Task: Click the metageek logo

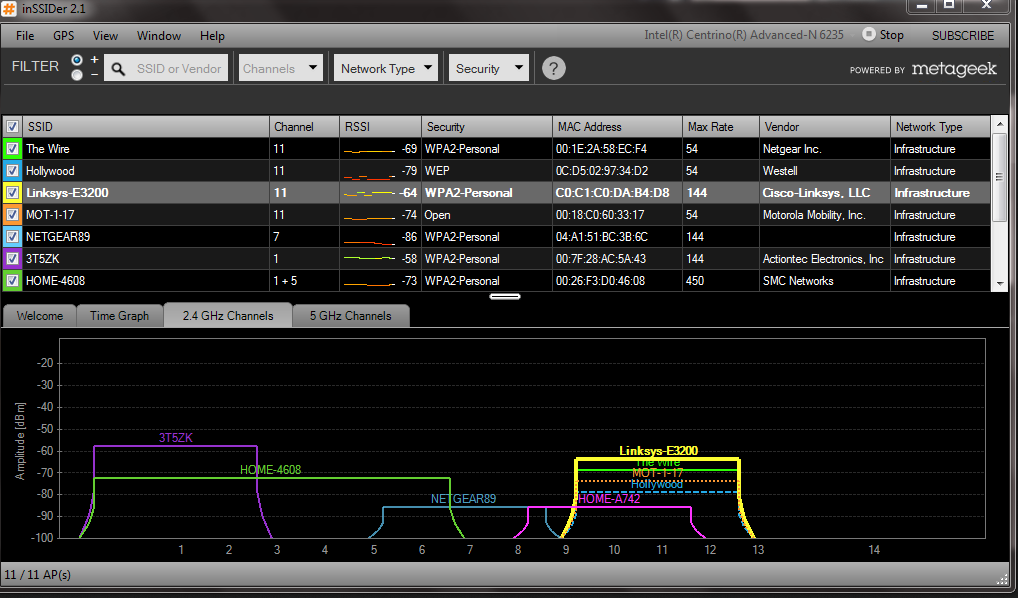Action: 954,69
